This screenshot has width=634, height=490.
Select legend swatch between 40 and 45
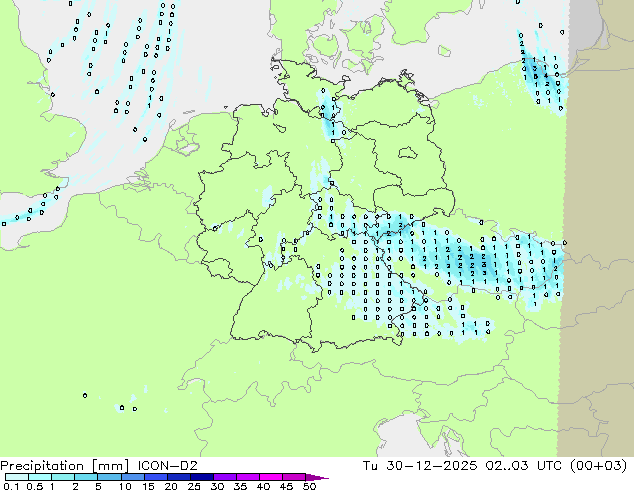[271, 477]
